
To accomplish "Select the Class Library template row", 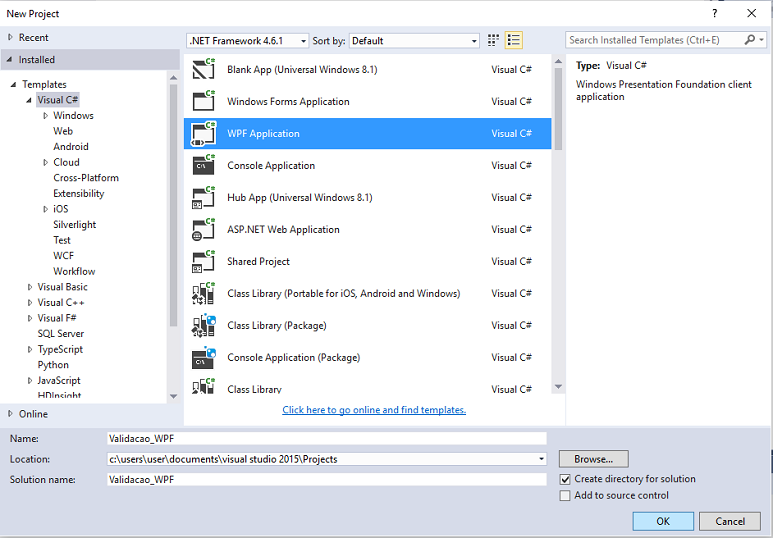I will (x=367, y=387).
